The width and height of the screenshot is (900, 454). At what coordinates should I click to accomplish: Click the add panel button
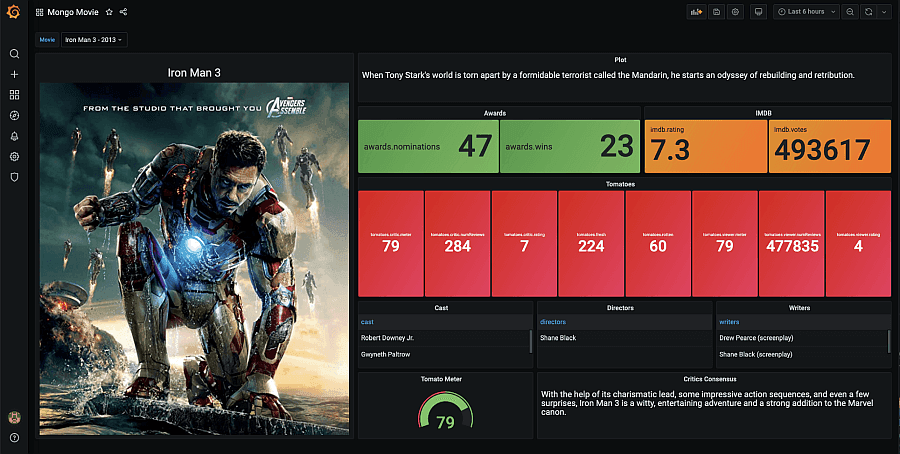click(x=696, y=12)
